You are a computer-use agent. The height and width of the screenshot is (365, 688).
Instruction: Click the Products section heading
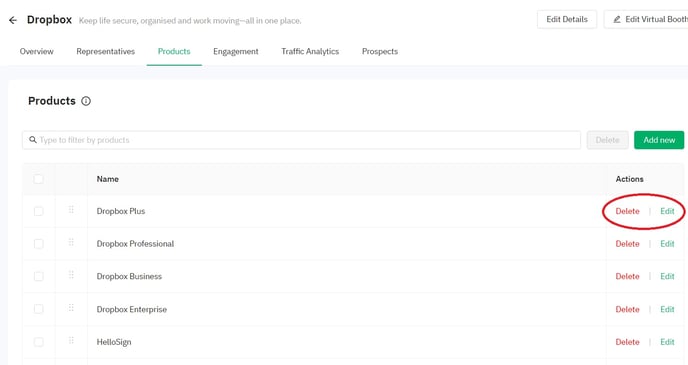pos(52,101)
